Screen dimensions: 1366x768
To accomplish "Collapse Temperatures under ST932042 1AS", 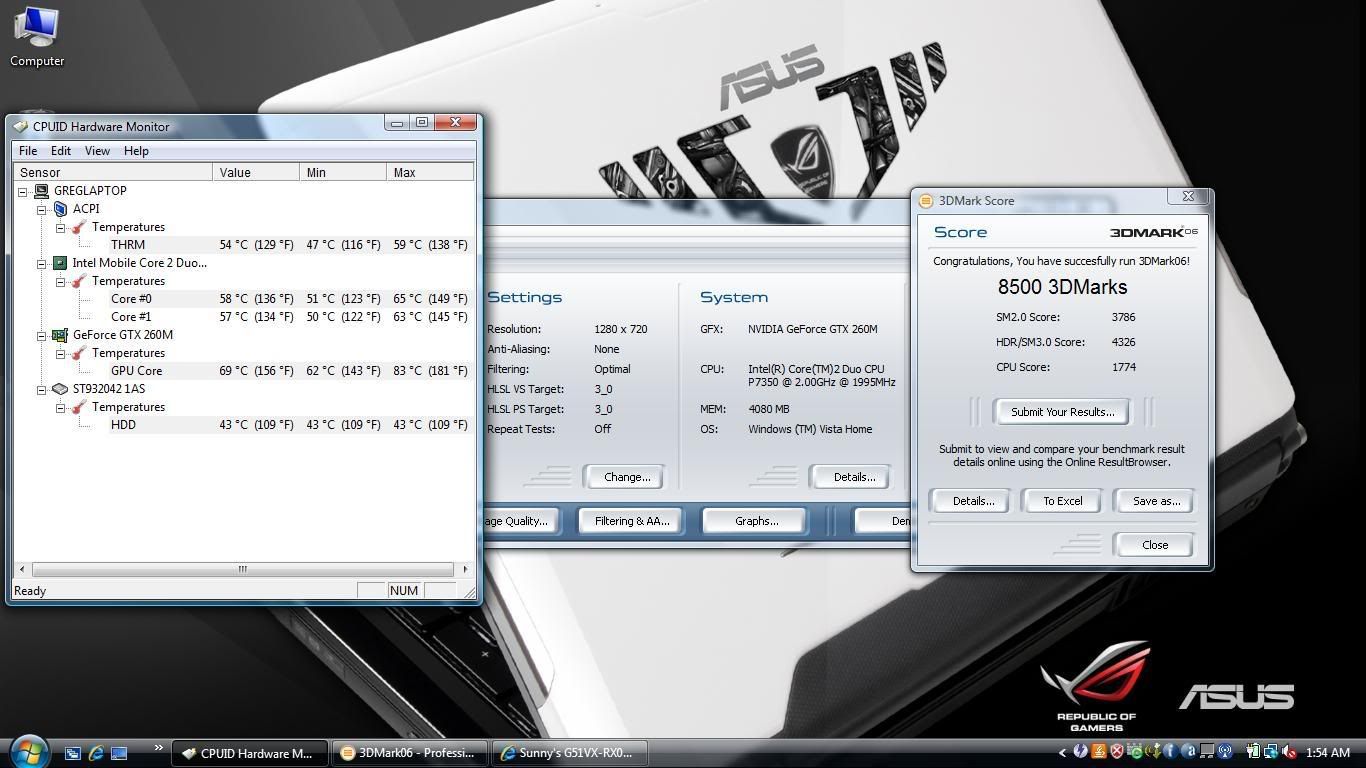I will coord(60,407).
